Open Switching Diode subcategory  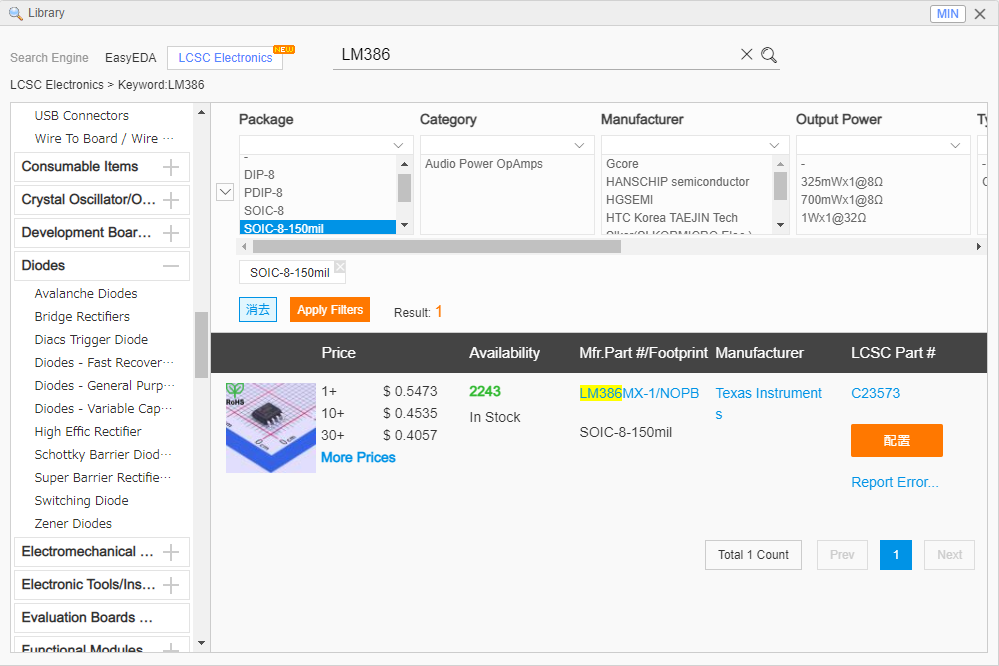(82, 500)
